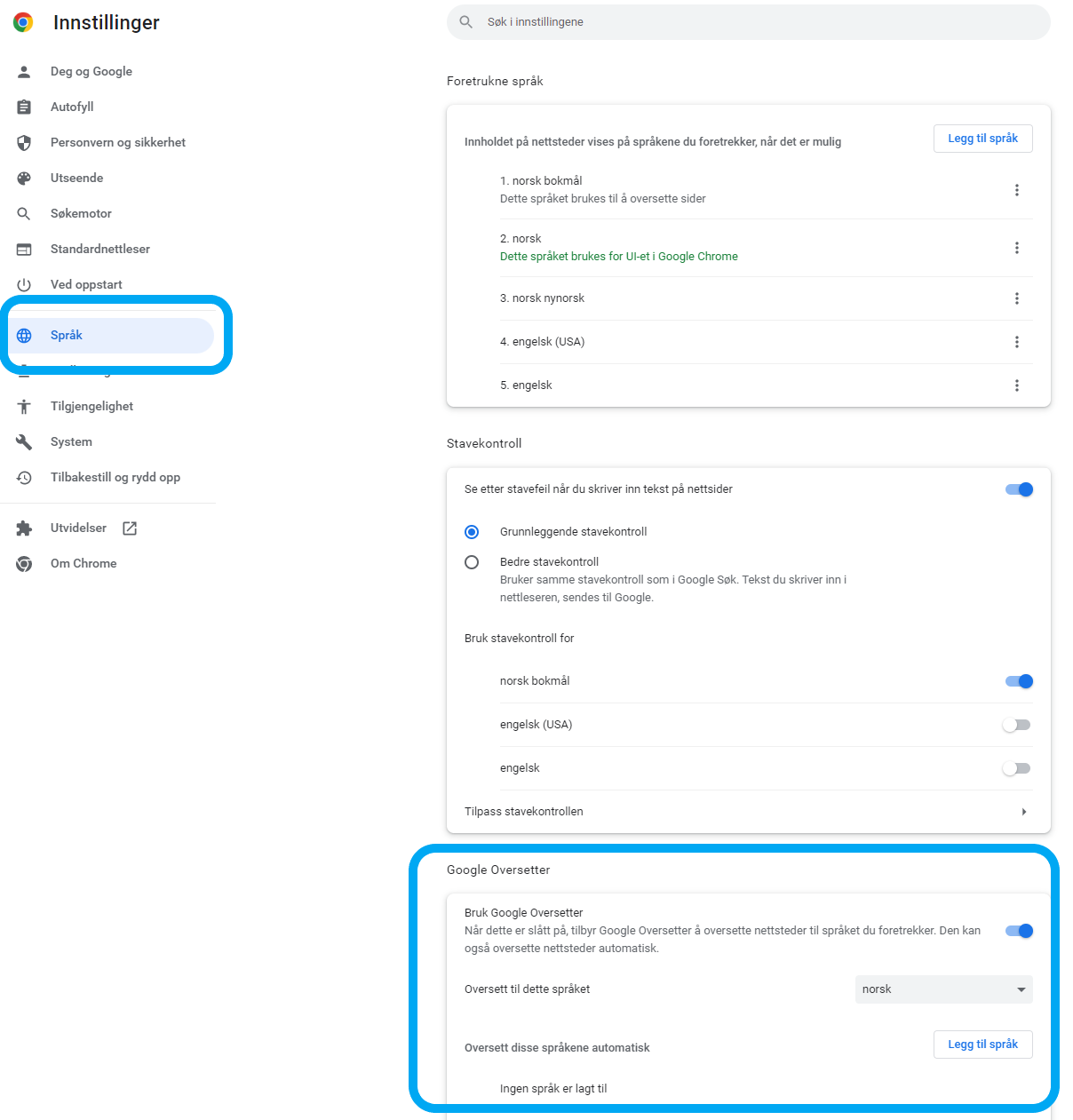Click Legg til språk under Foretrukne språk
Screen dimensions: 1073x1120
pyautogui.click(x=982, y=139)
